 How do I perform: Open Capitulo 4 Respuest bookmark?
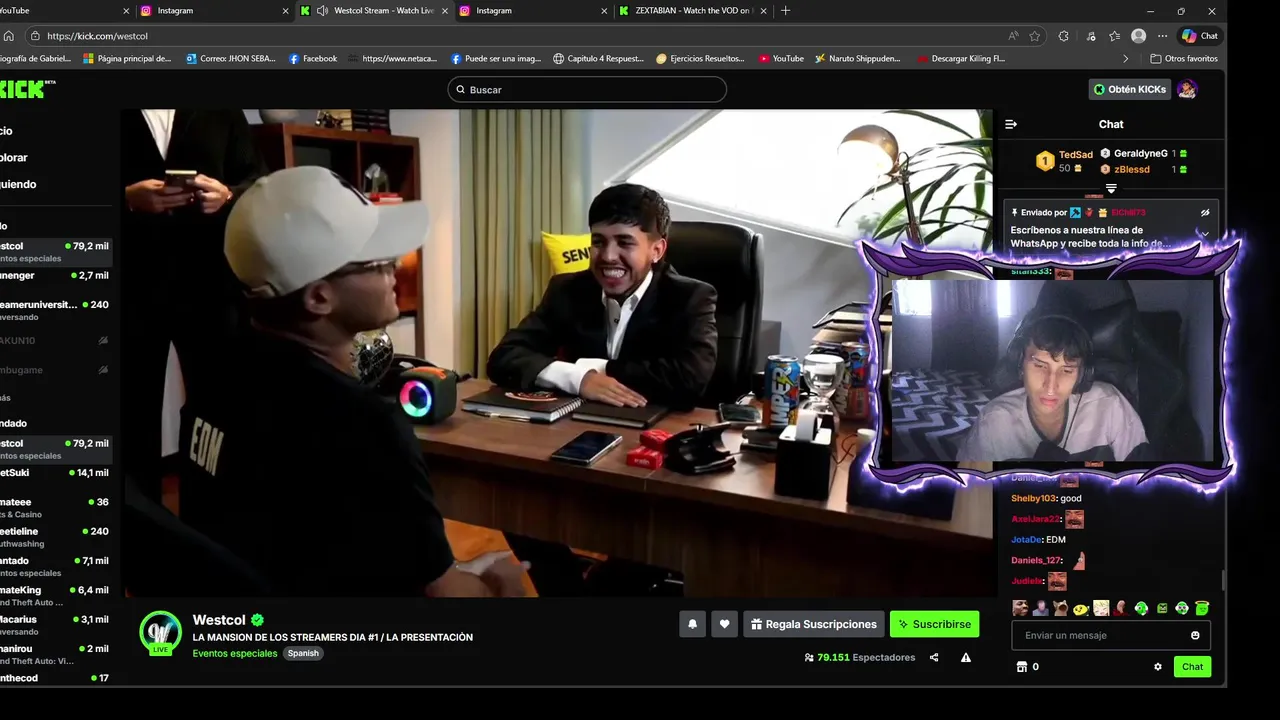point(598,58)
